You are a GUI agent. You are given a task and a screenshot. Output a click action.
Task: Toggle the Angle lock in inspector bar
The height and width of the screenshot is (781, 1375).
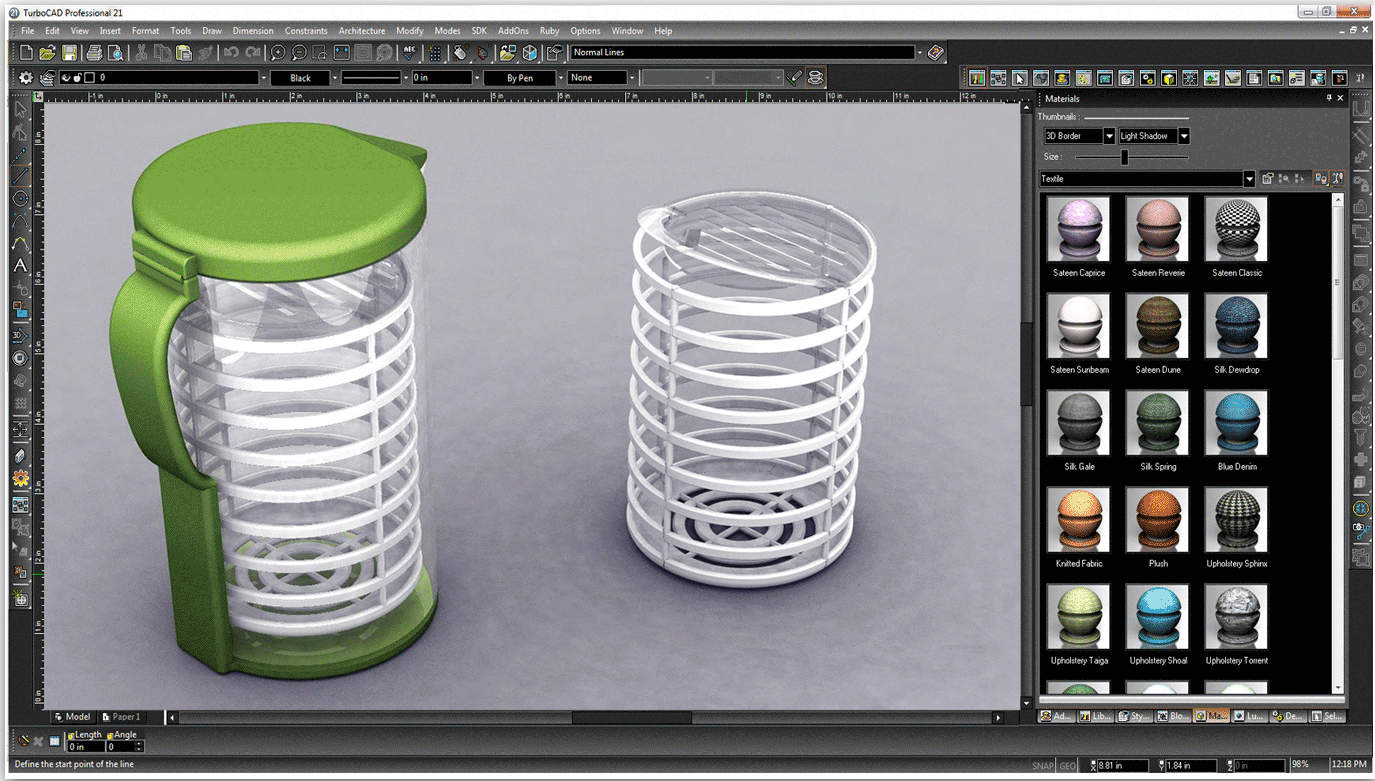pos(110,735)
